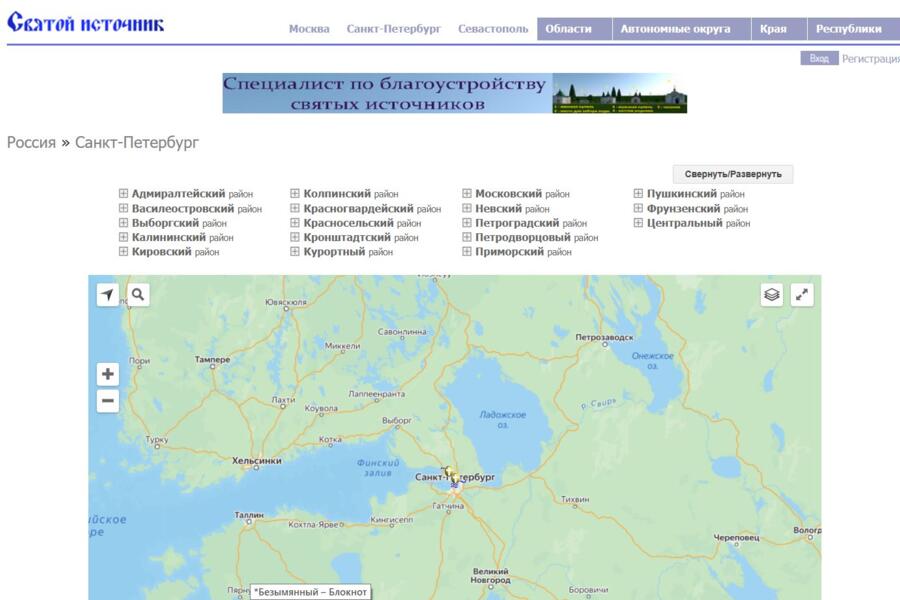Expand the Центральный район node
The height and width of the screenshot is (600, 900).
point(639,223)
